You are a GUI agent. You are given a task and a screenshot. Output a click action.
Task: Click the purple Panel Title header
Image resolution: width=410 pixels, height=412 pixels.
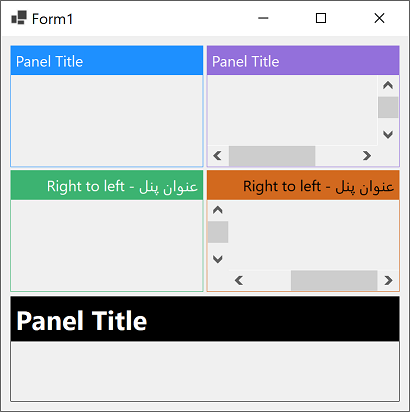pyautogui.click(x=303, y=61)
